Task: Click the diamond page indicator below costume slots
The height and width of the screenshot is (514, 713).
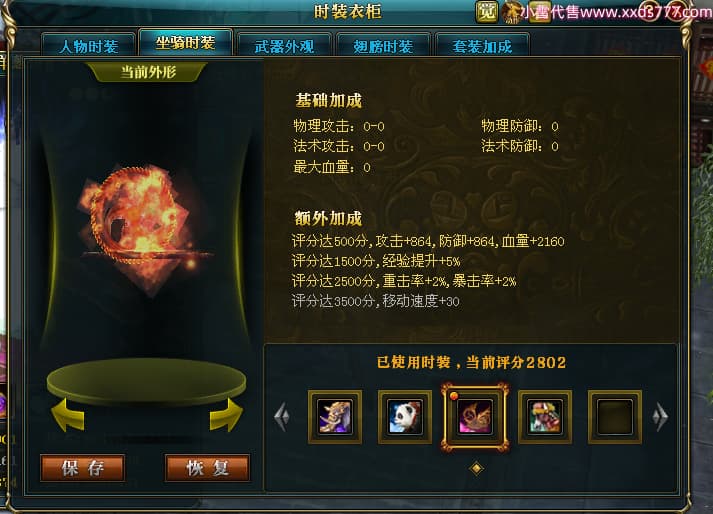Action: (x=476, y=468)
